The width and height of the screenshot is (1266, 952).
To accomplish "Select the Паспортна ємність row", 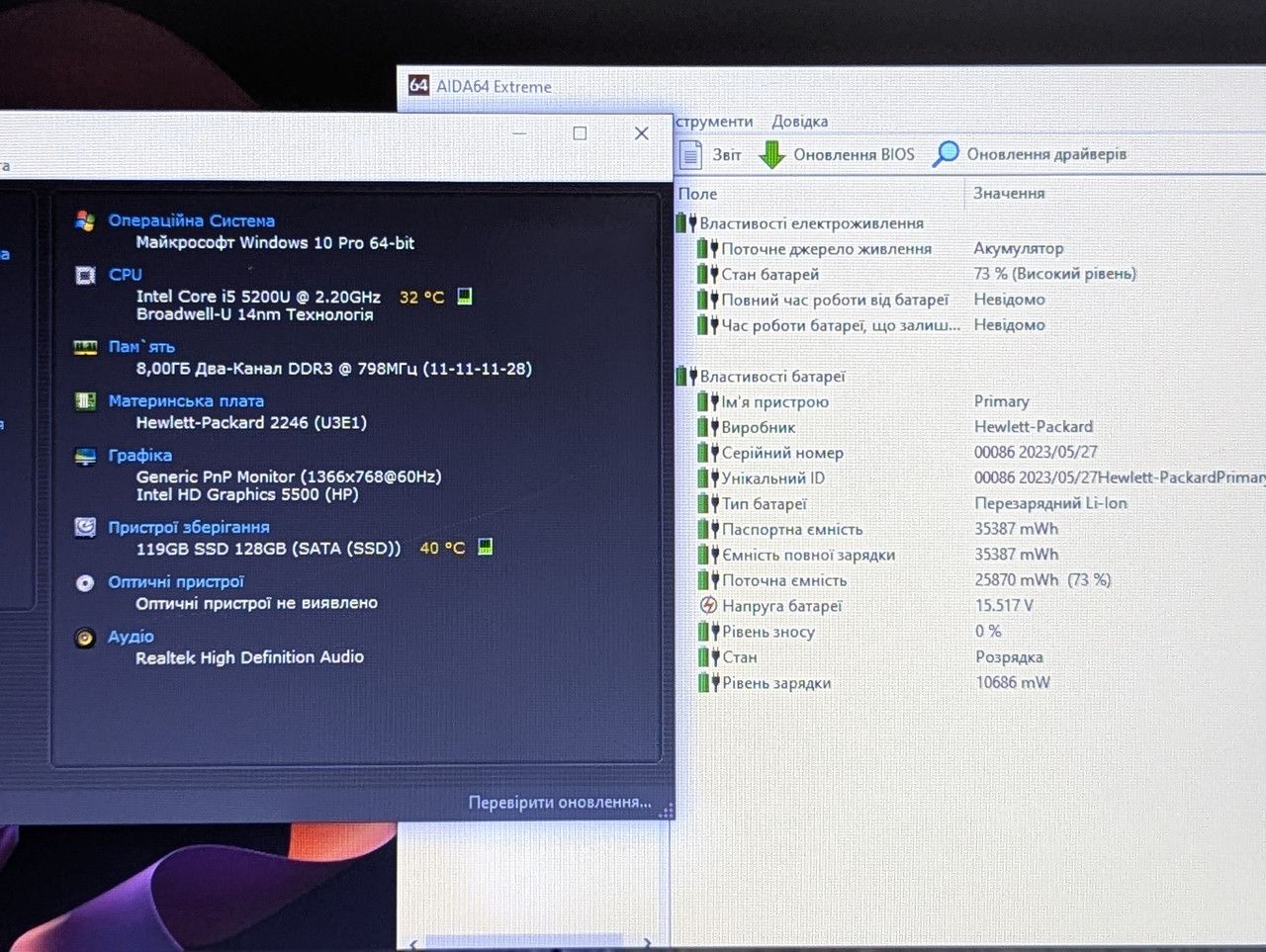I will [x=969, y=529].
